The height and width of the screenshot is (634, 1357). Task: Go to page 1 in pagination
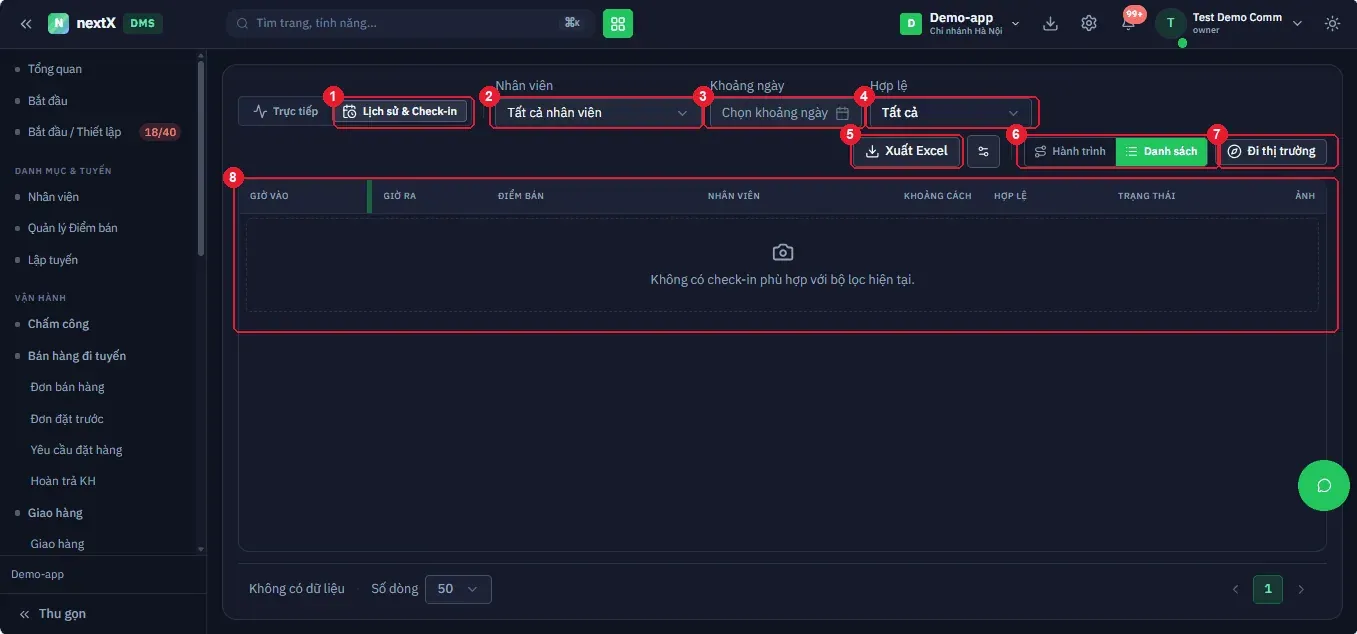1267,589
